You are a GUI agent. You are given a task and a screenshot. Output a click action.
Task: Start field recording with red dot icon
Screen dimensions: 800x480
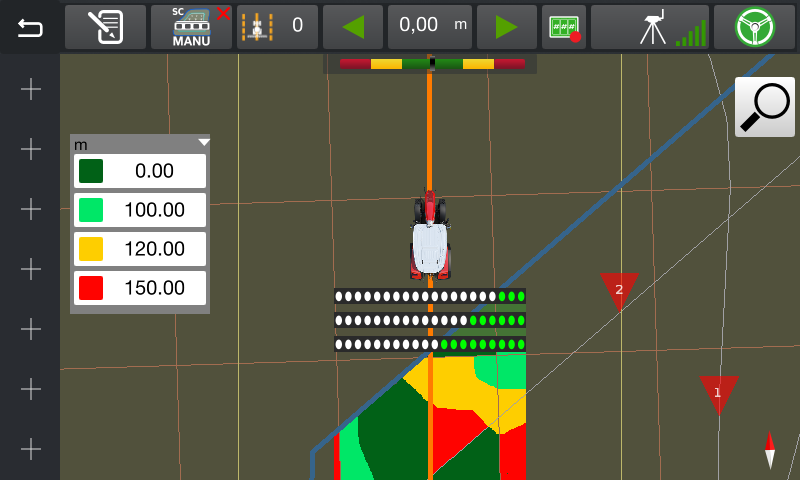563,27
